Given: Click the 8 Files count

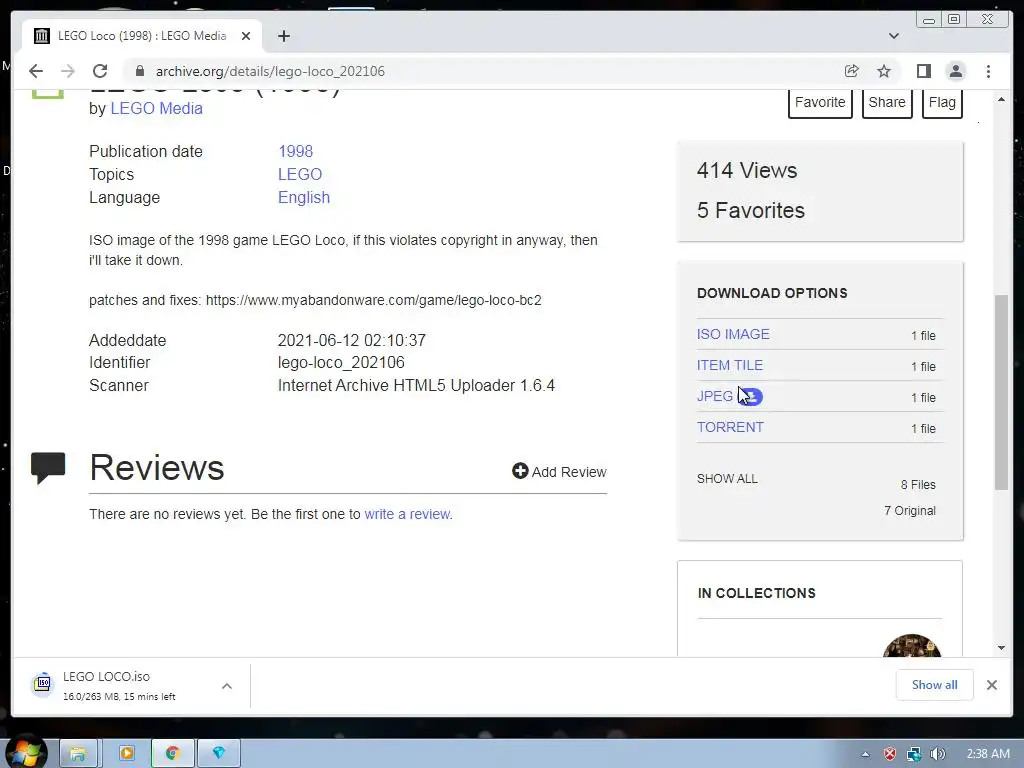Looking at the screenshot, I should click(x=918, y=485).
